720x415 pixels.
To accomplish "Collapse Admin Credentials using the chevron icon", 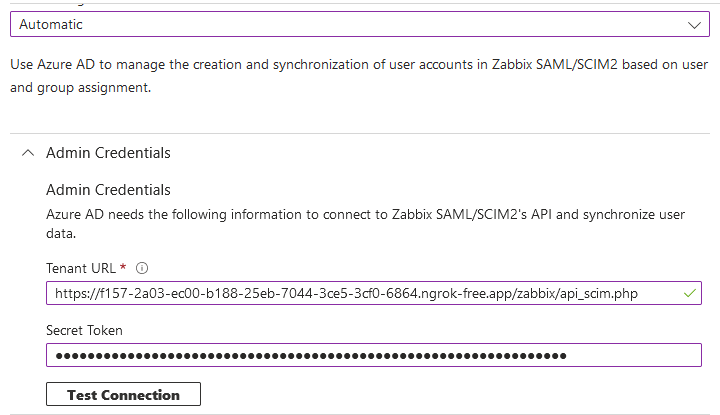I will 28,153.
